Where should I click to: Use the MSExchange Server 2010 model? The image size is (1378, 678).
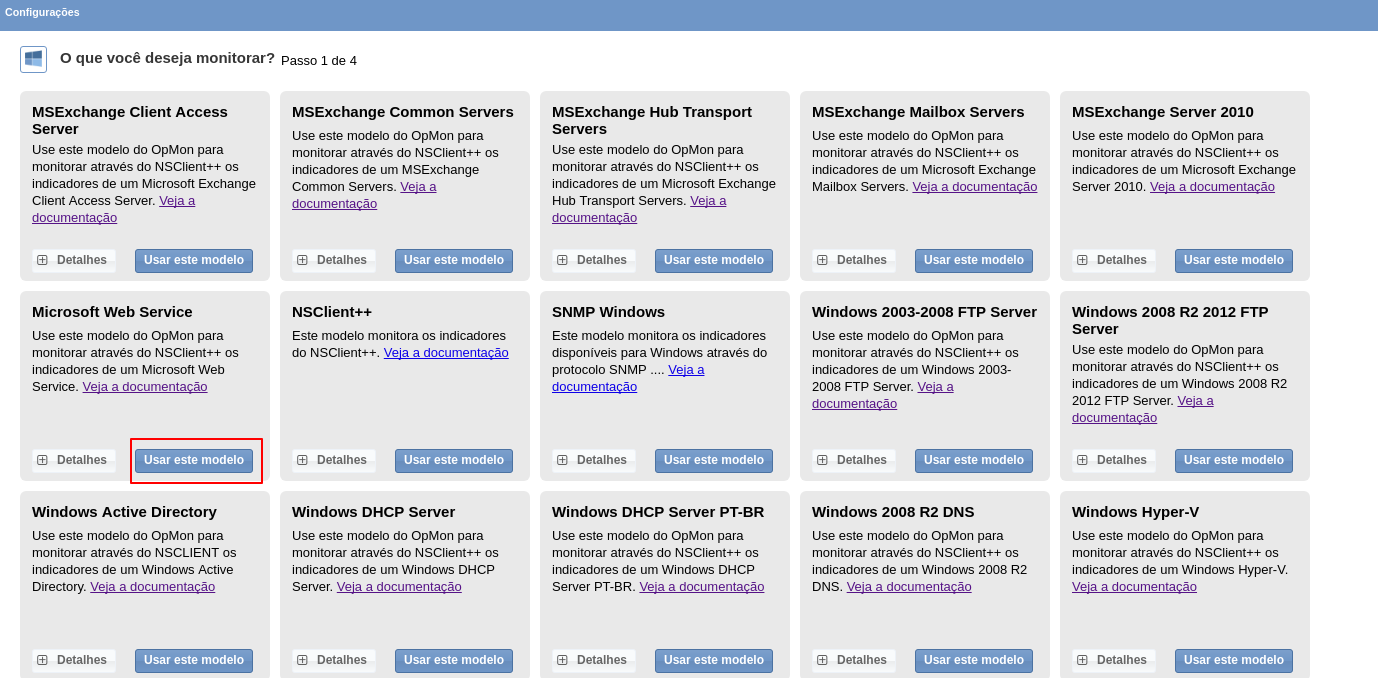point(1234,260)
